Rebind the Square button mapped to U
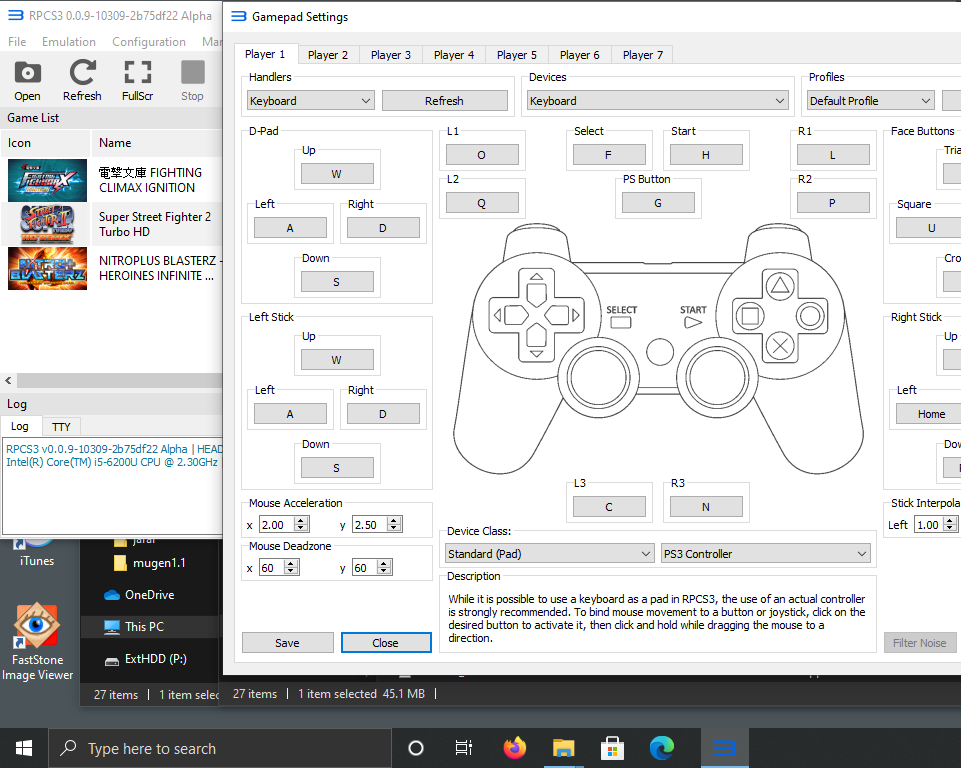This screenshot has height=768, width=961. [x=931, y=227]
